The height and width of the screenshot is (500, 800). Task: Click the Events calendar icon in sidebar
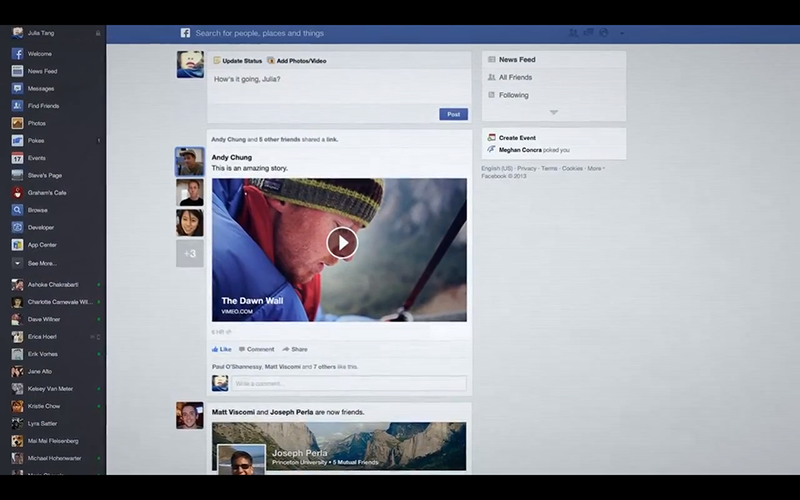pos(17,158)
